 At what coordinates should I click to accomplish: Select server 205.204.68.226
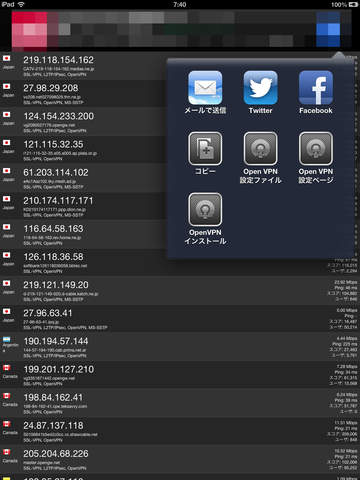tap(180, 460)
